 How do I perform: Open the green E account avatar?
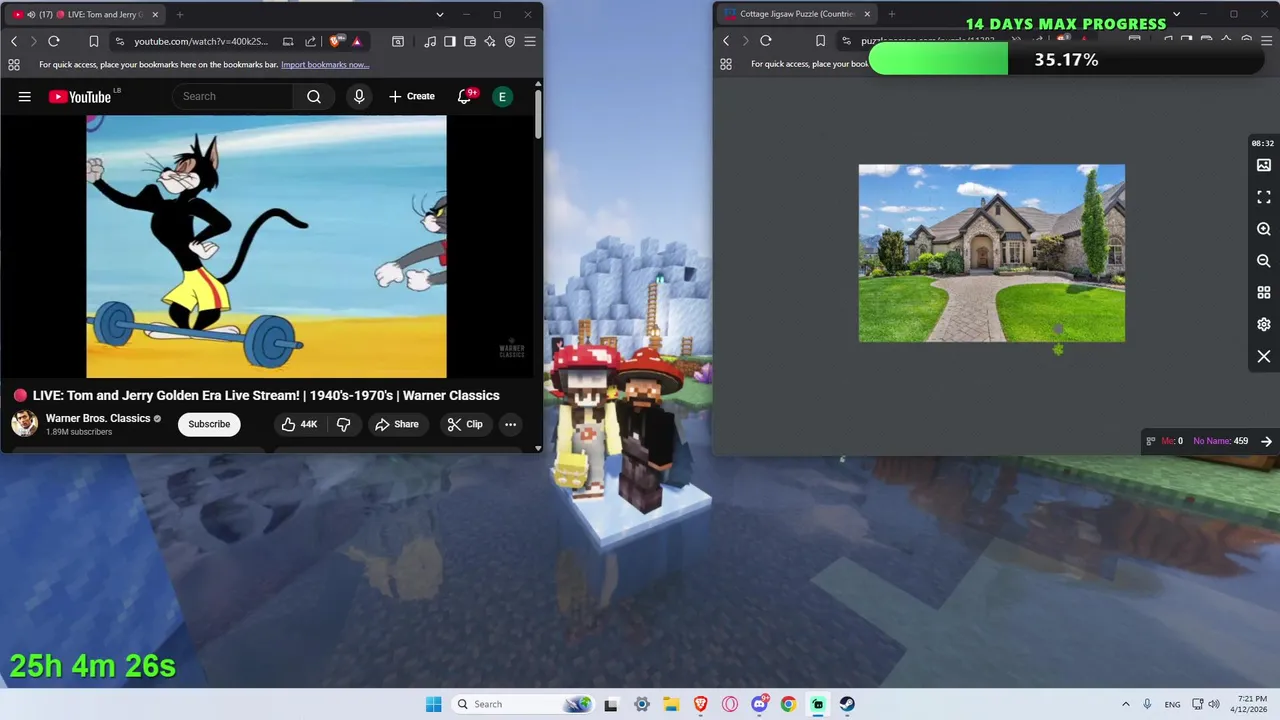(x=502, y=96)
